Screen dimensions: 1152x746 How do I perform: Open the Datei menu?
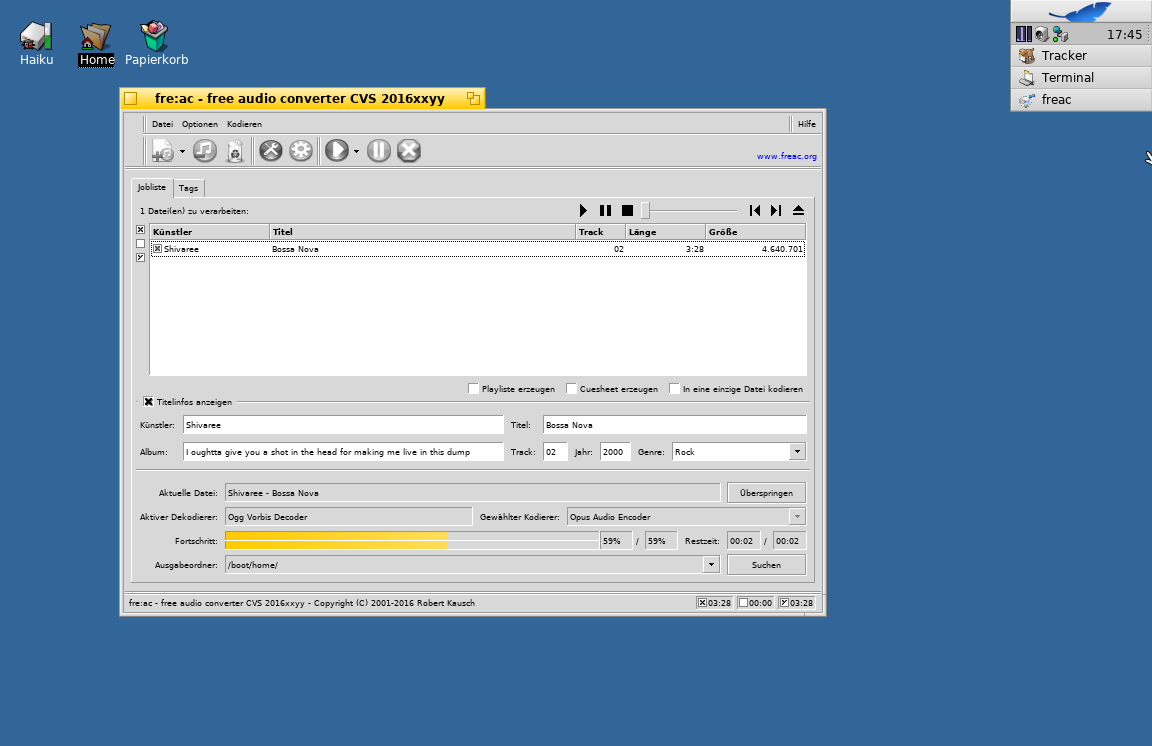tap(162, 124)
